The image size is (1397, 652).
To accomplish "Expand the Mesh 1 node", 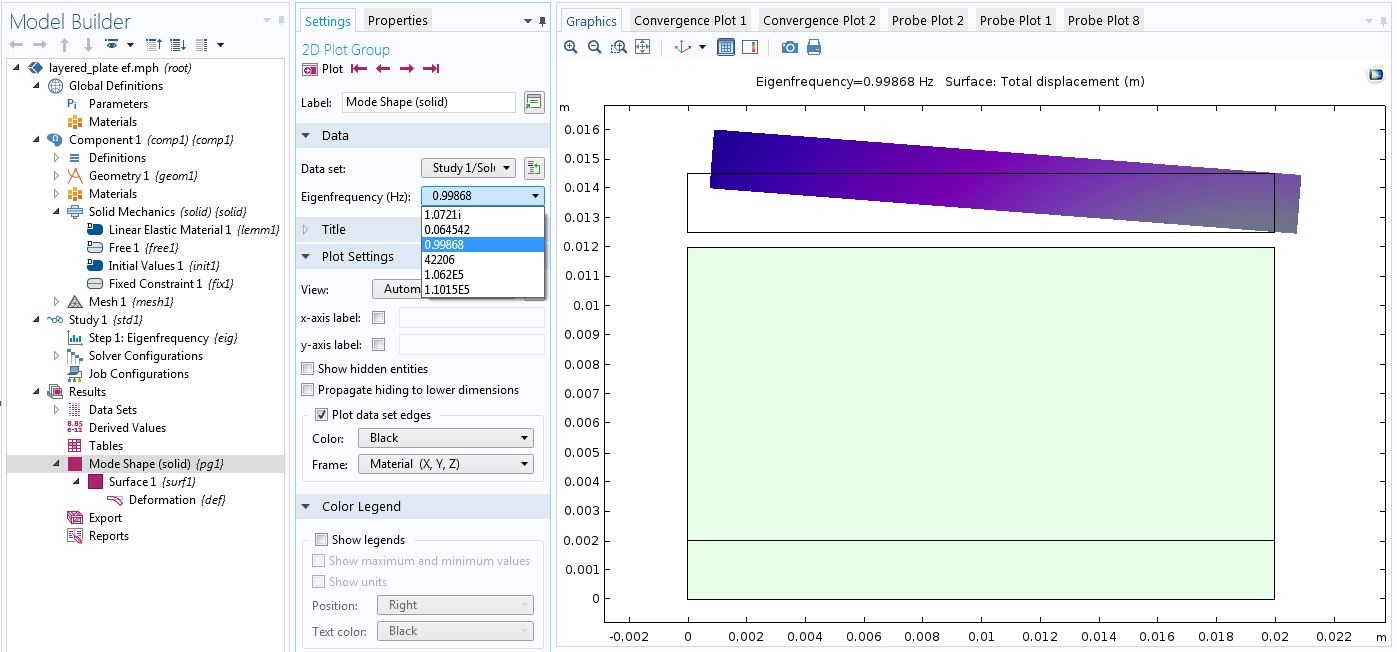I will click(56, 302).
